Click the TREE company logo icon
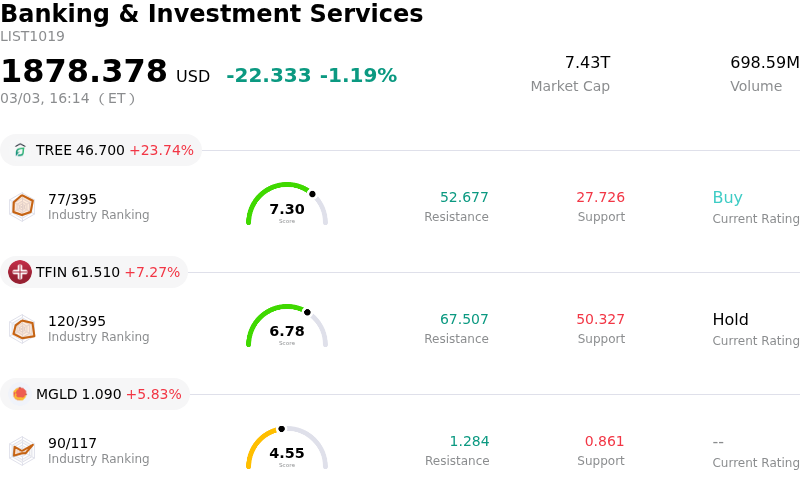 pyautogui.click(x=20, y=150)
